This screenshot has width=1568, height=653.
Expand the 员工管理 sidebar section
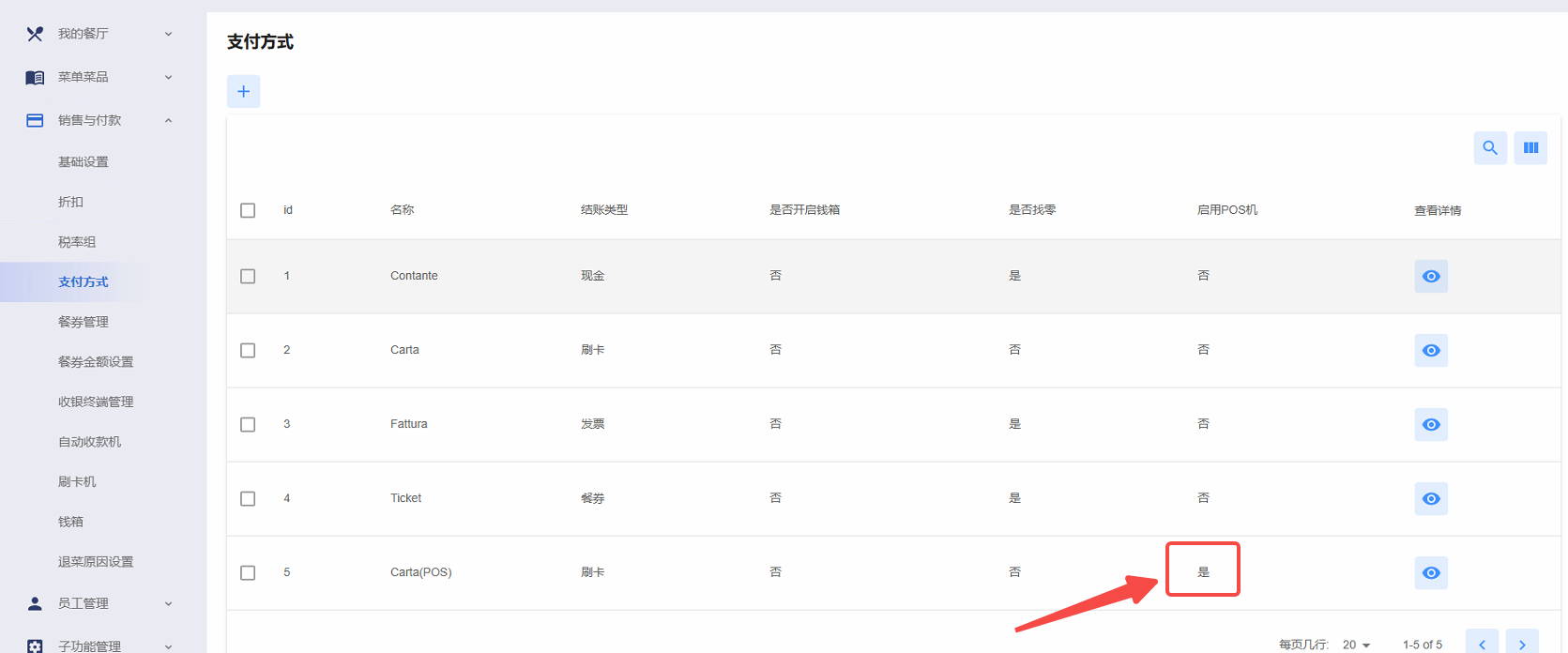(168, 603)
